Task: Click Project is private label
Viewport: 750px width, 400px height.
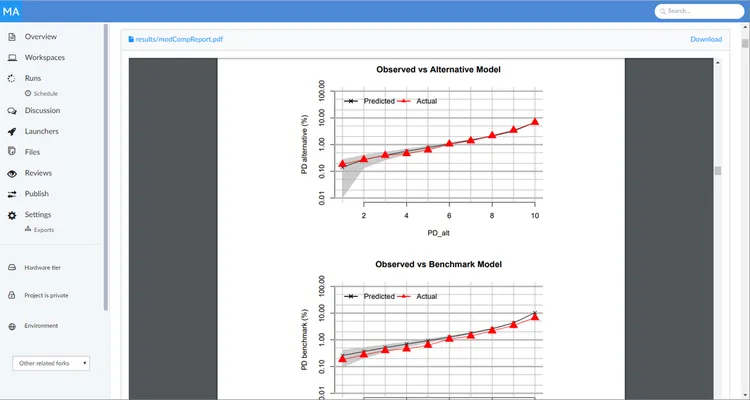Action: (x=46, y=296)
